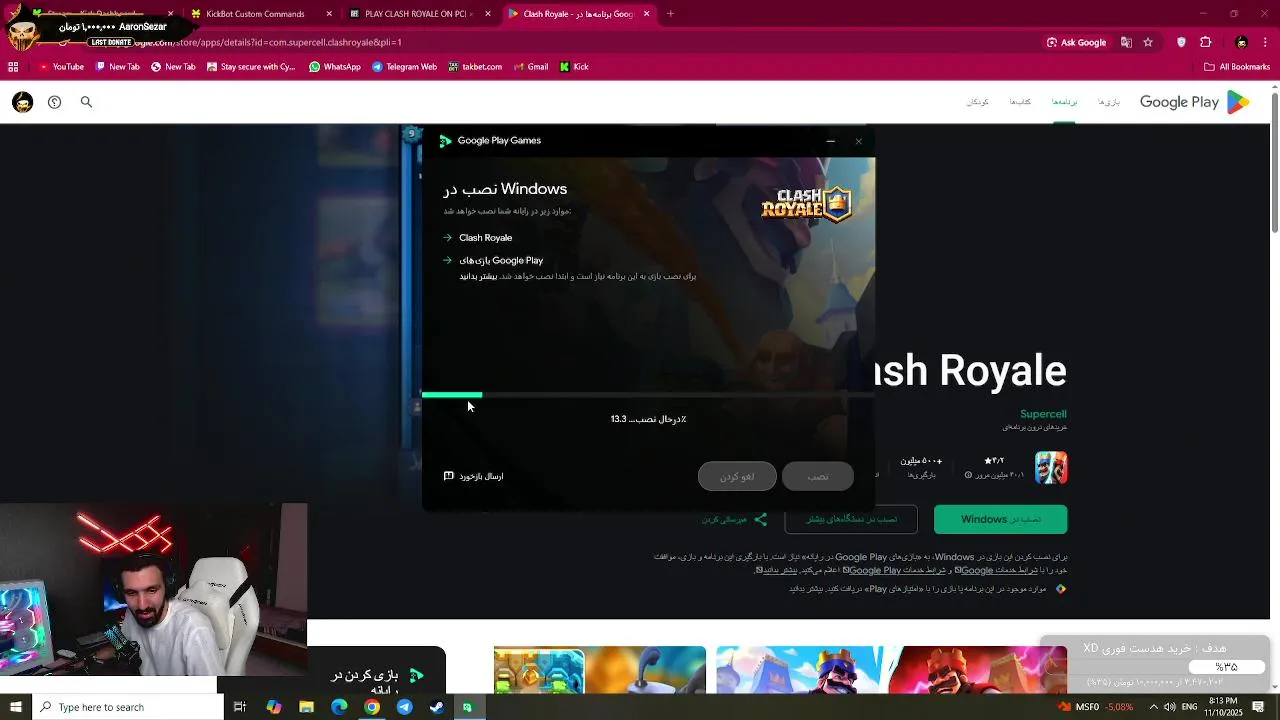Click the shield extension icon in Chrome toolbar
The height and width of the screenshot is (720, 1280).
click(x=1181, y=42)
